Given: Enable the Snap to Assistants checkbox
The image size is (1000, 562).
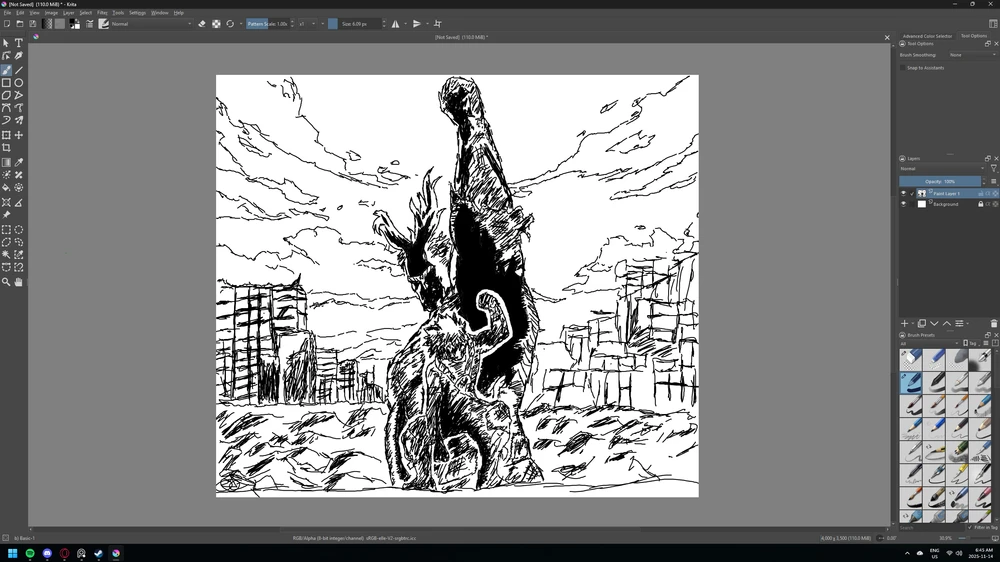Looking at the screenshot, I should tap(902, 68).
